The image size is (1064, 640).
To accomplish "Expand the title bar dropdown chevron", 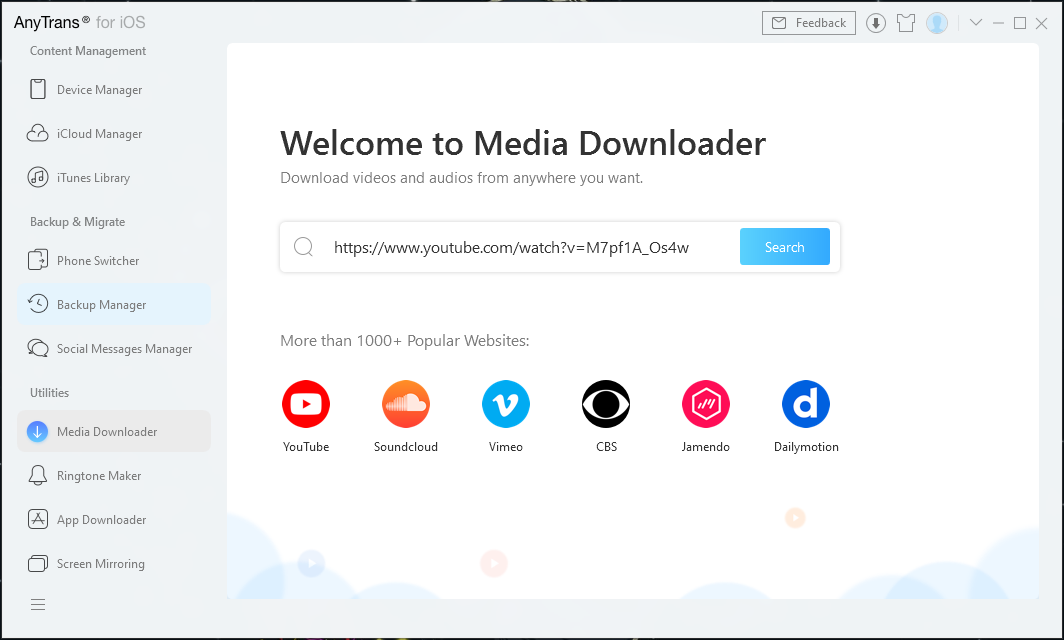I will click(976, 23).
